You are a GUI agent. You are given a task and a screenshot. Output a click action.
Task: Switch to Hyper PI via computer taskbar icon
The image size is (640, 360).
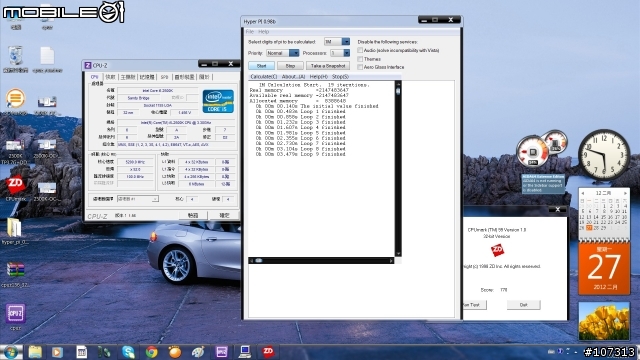[x=245, y=352]
